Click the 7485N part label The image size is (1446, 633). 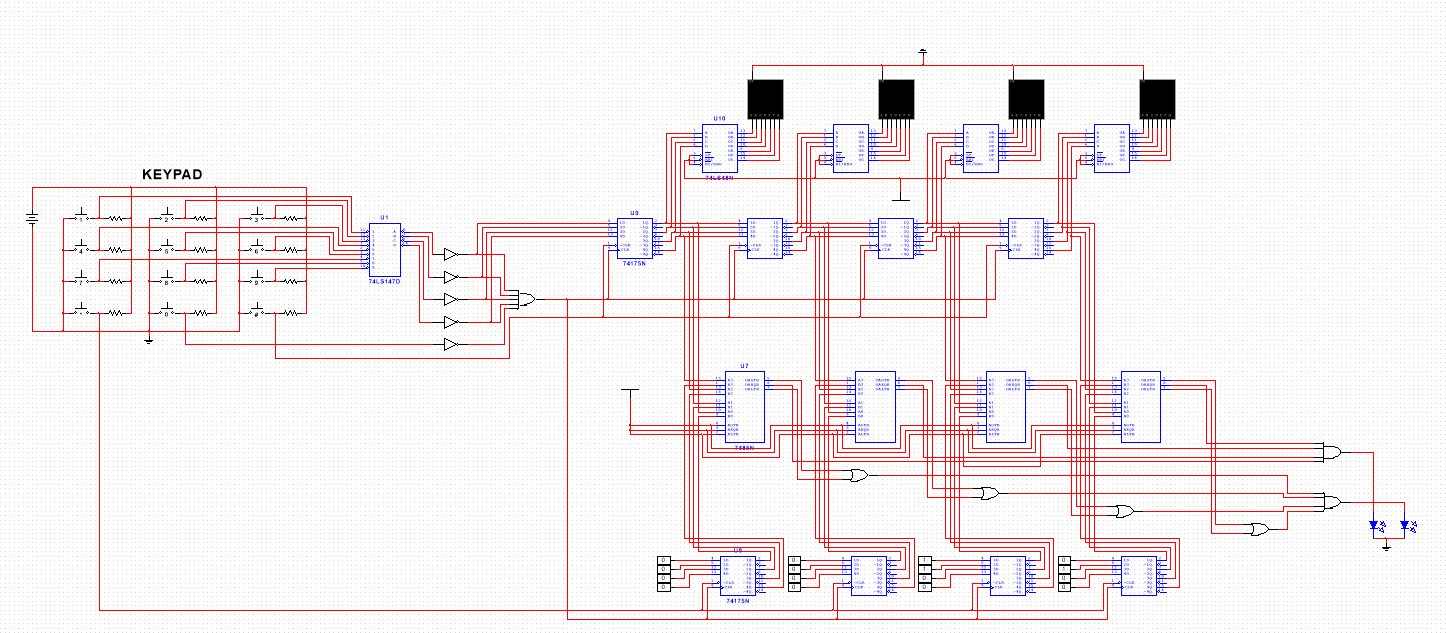[x=744, y=449]
